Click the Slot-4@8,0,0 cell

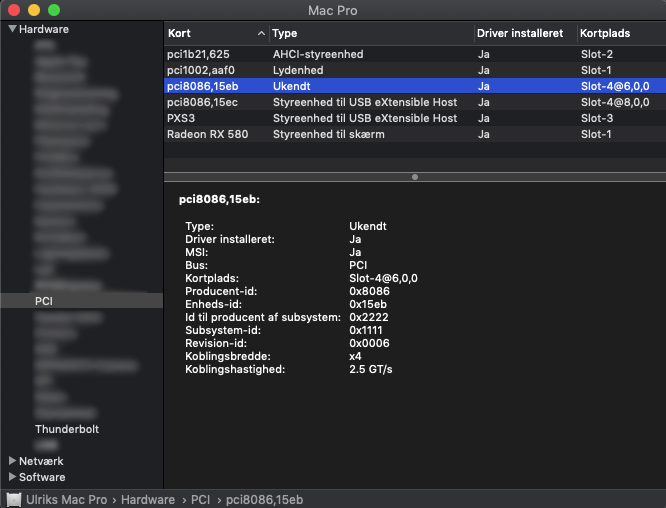click(615, 102)
